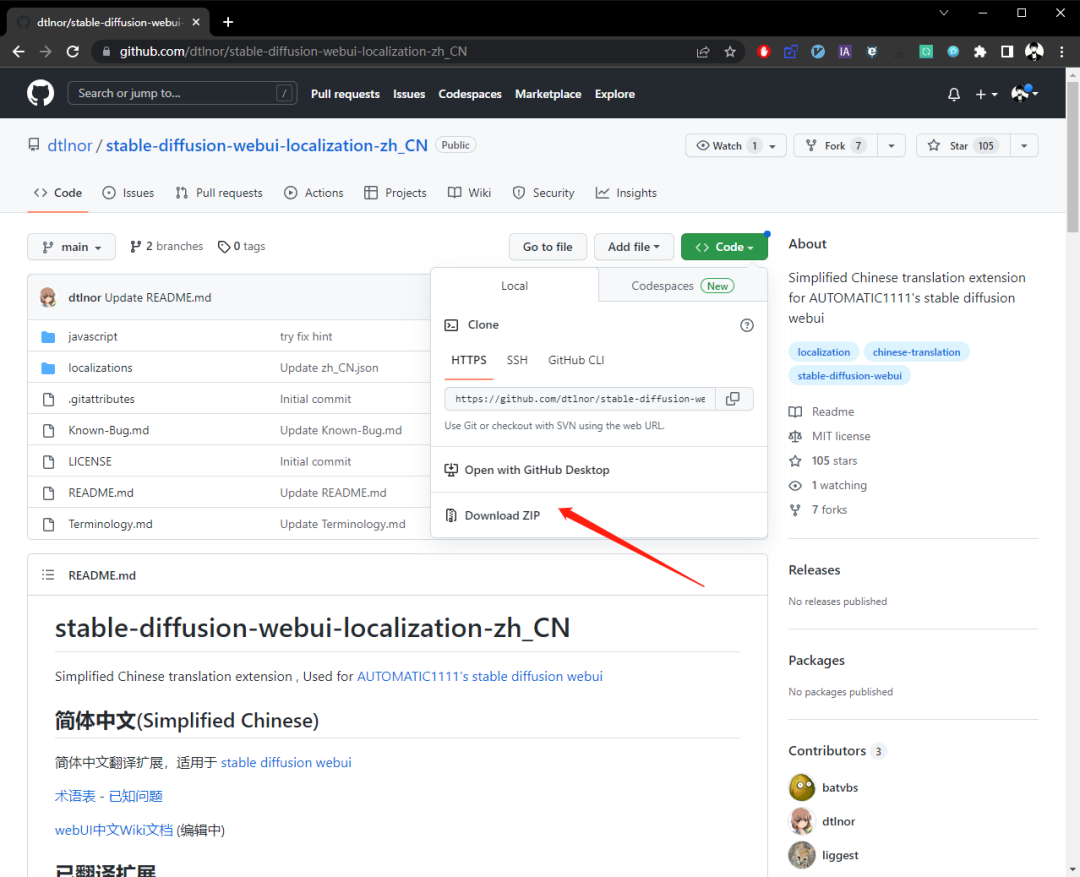1080x877 pixels.
Task: Reload the page
Action: coord(72,52)
